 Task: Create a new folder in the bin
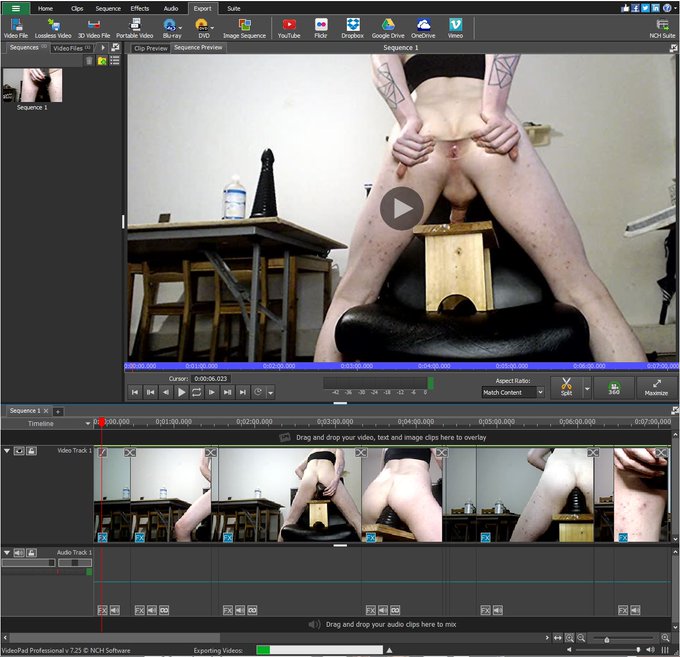coord(102,61)
